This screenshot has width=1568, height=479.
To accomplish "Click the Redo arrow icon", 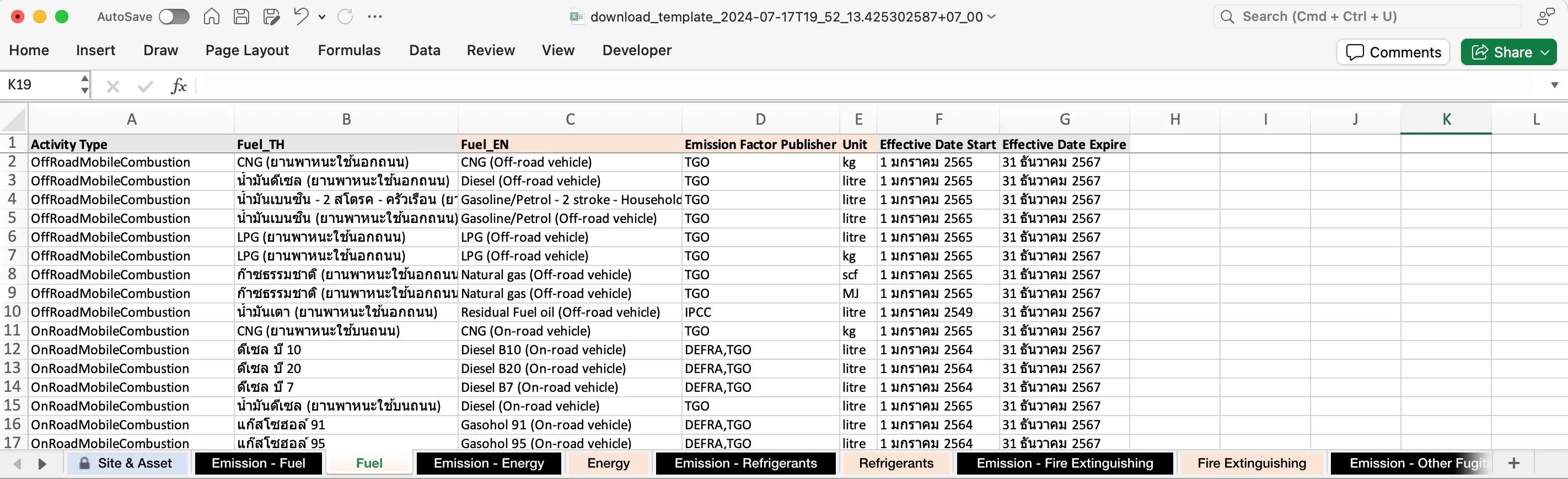I will (345, 17).
